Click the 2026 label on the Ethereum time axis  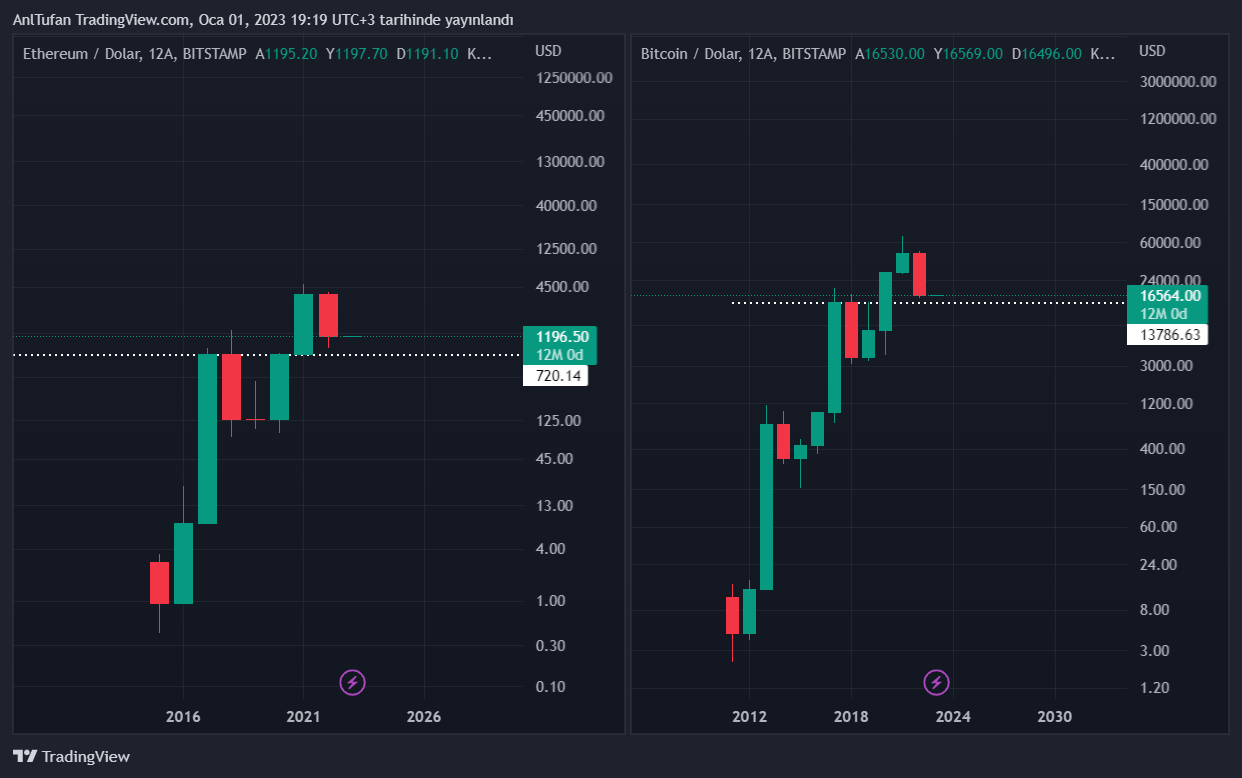(425, 717)
